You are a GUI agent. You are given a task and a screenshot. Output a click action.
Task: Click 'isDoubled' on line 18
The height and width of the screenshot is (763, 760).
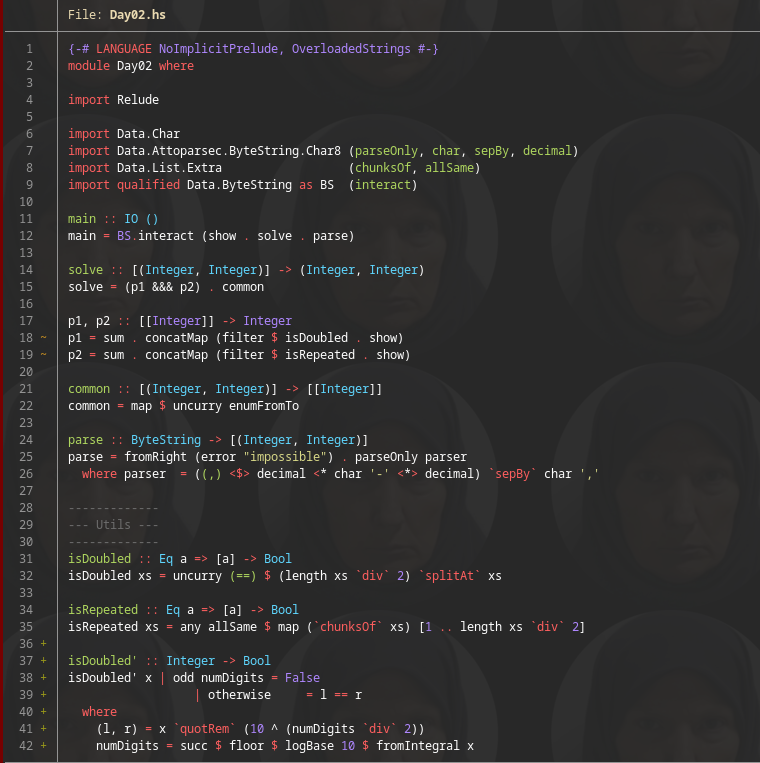point(316,338)
